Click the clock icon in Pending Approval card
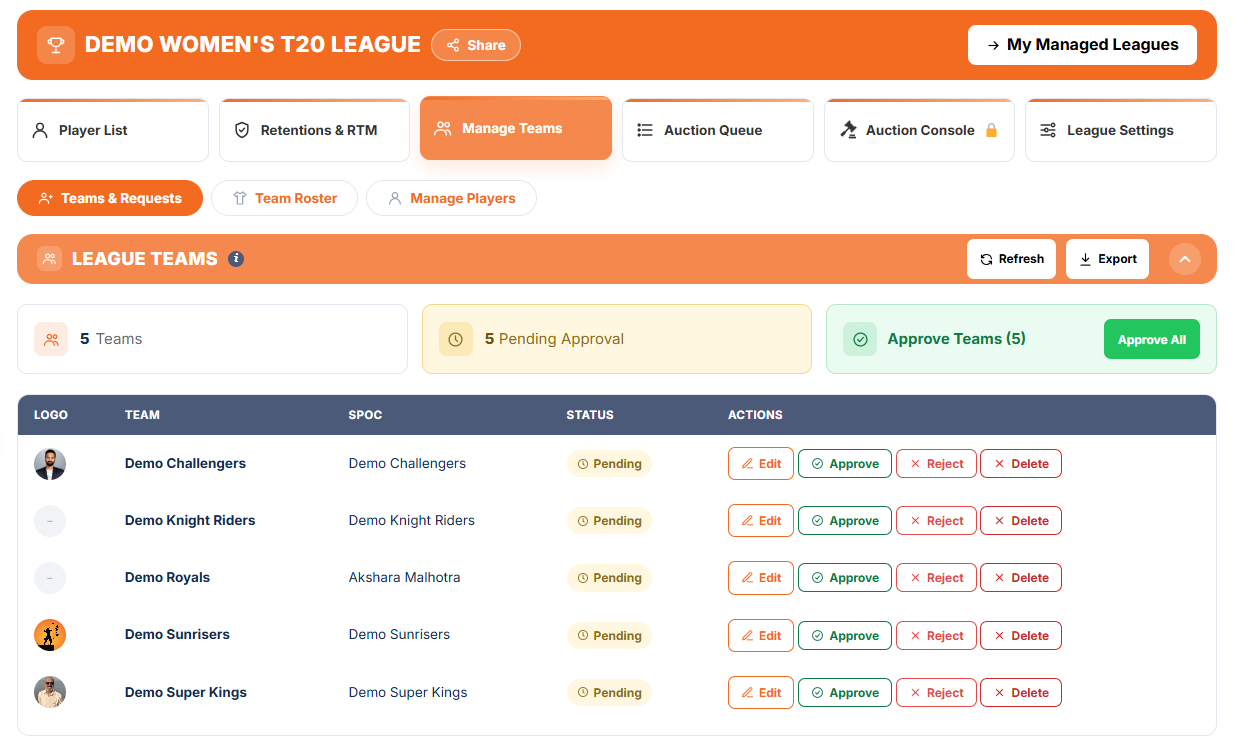 [x=456, y=339]
